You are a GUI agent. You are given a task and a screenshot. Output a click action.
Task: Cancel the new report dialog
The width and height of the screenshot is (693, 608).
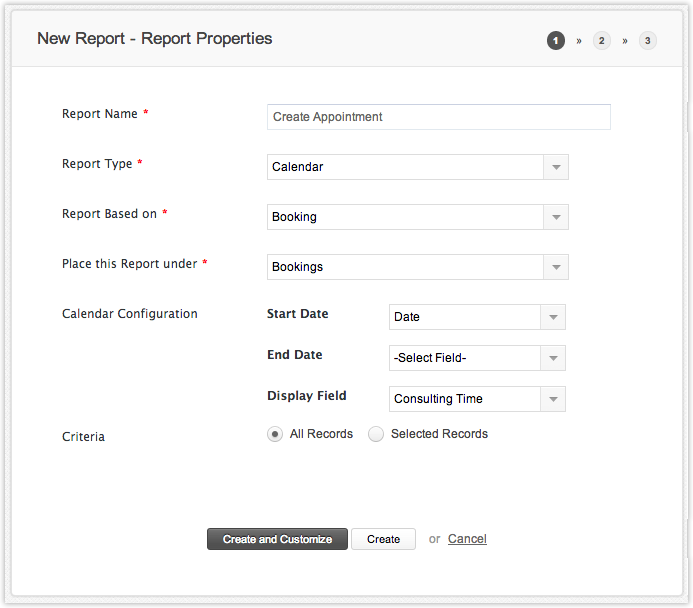click(x=467, y=539)
